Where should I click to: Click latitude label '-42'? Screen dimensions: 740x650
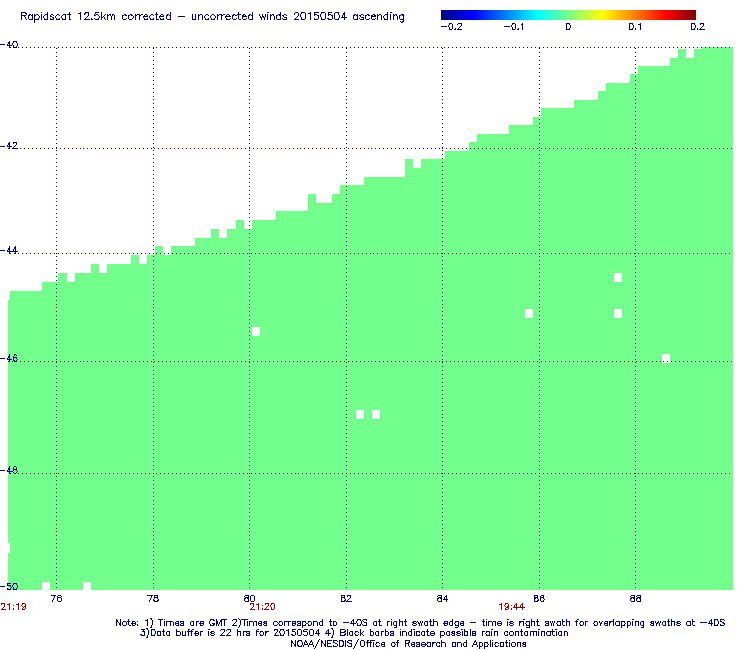(x=9, y=146)
